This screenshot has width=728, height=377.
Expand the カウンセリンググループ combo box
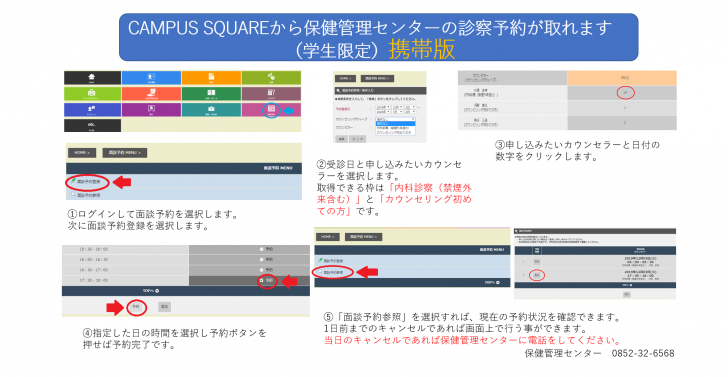pyautogui.click(x=395, y=119)
